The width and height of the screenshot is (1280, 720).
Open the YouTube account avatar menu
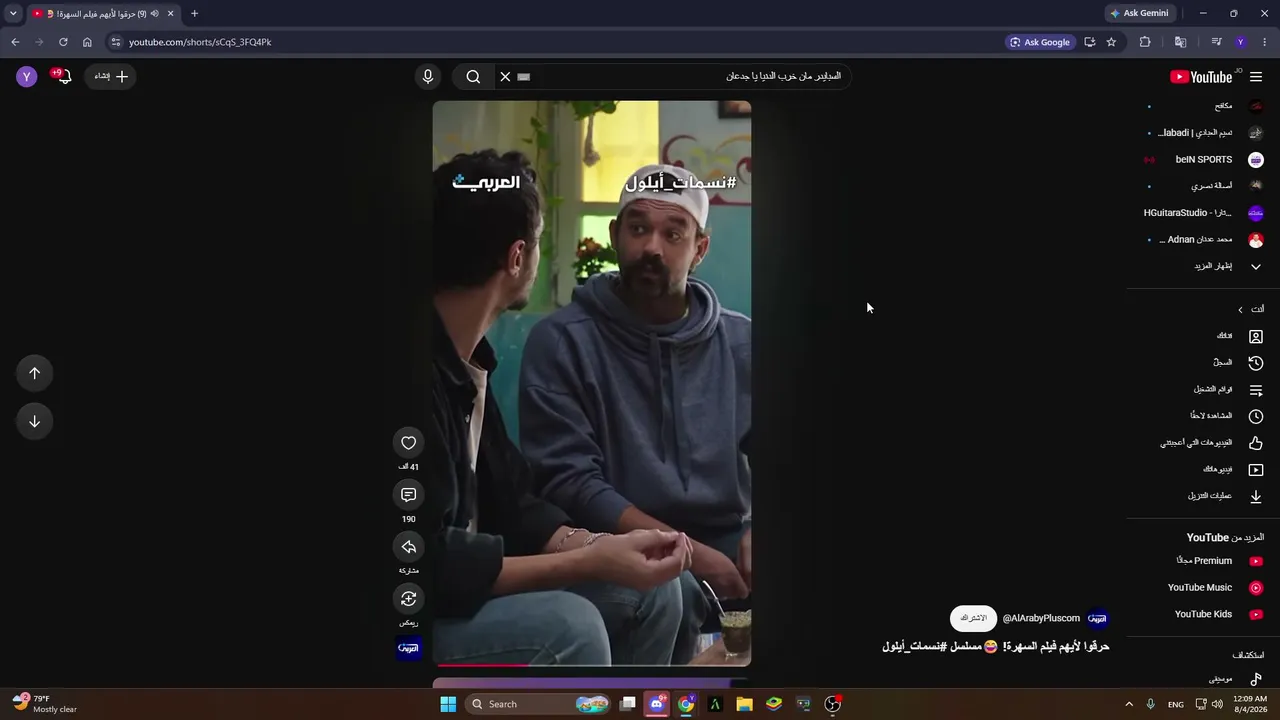click(x=27, y=76)
